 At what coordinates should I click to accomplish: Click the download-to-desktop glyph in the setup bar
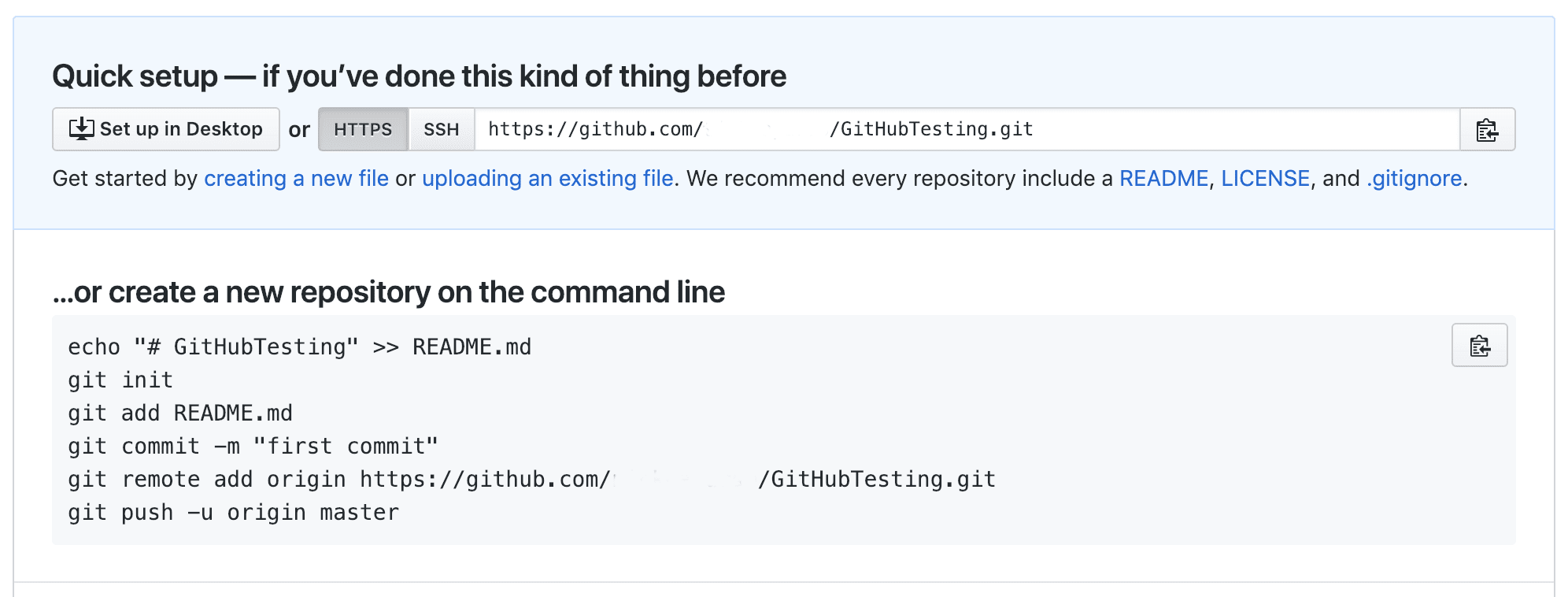coord(83,128)
